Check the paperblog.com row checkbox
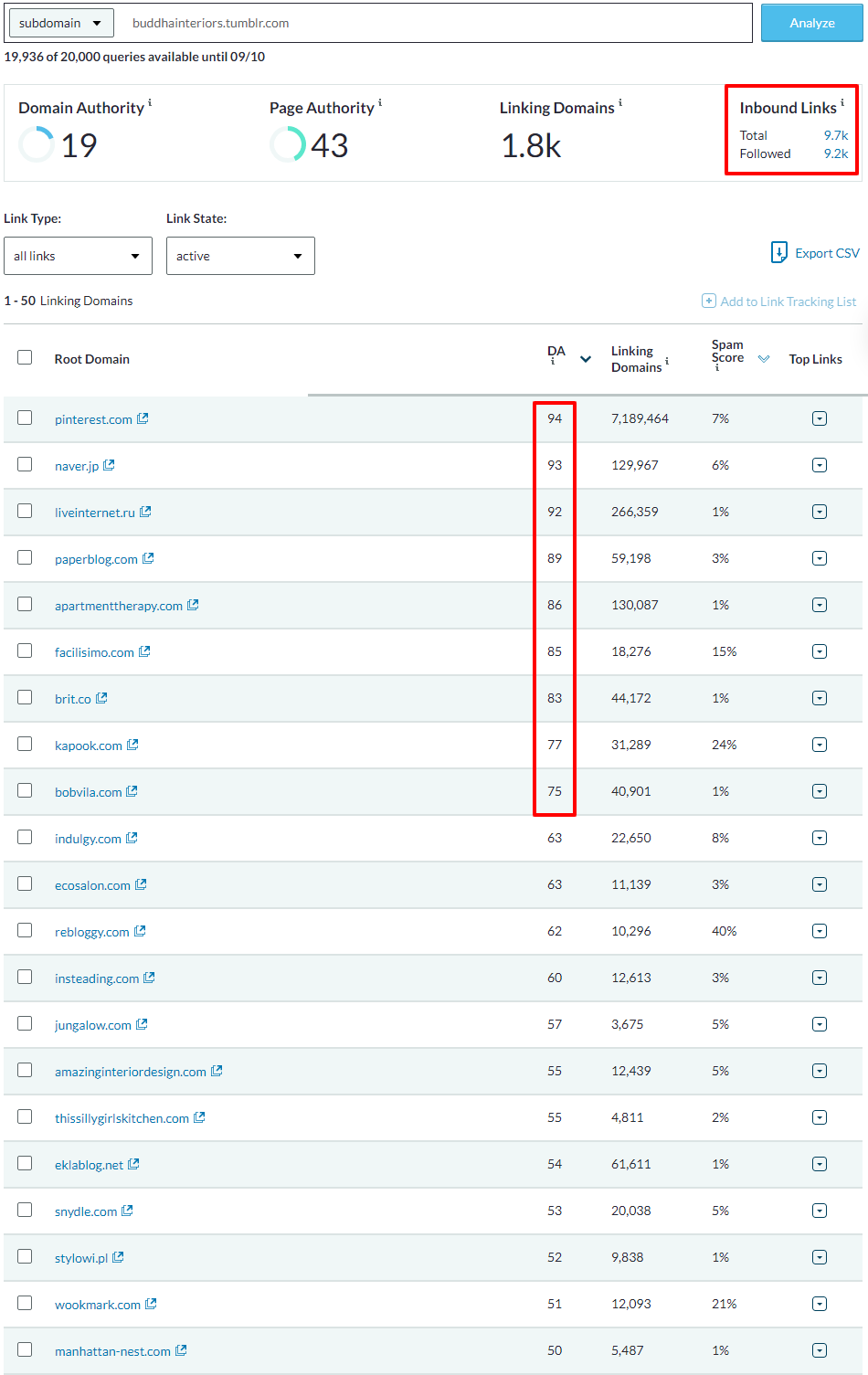Image resolution: width=868 pixels, height=1375 pixels. [25, 557]
